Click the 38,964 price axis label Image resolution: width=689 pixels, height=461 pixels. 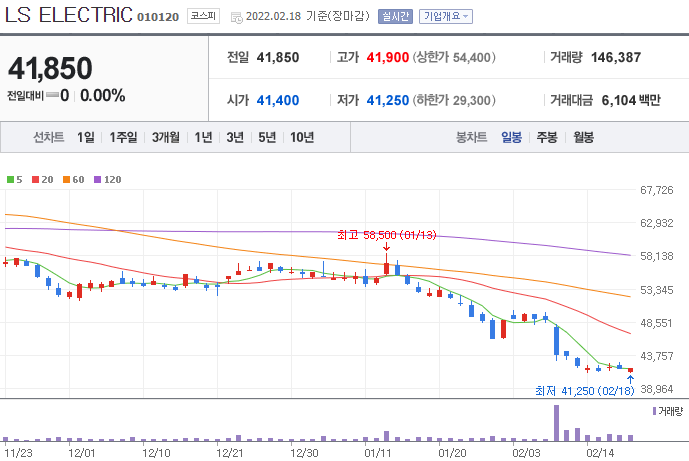pos(656,389)
